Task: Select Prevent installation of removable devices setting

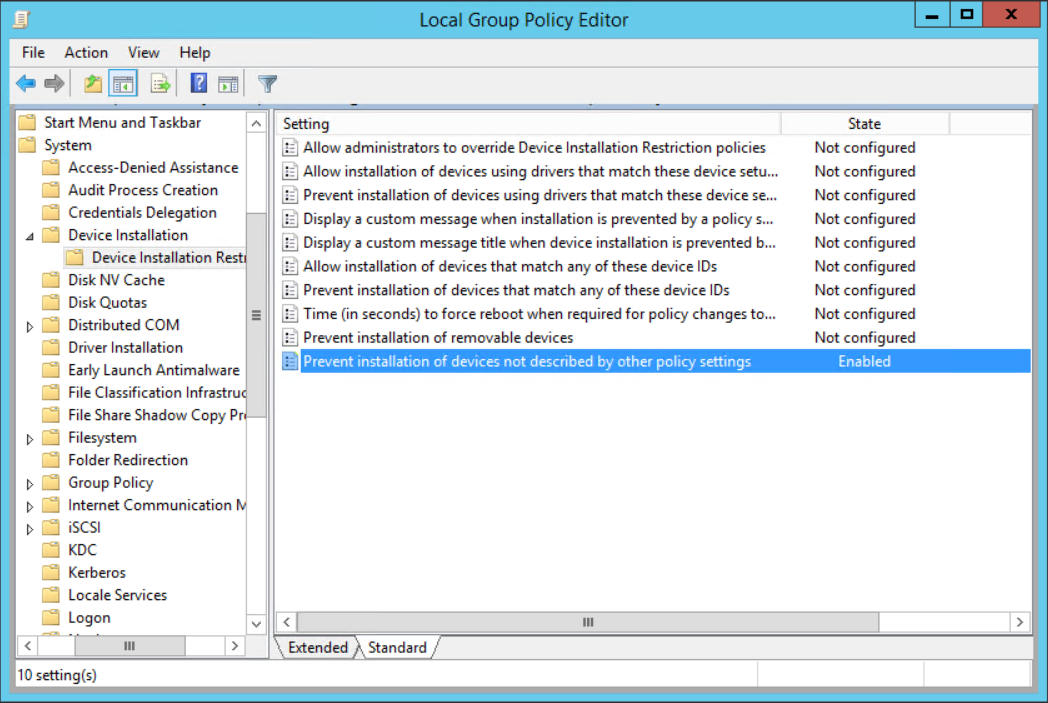Action: coord(438,338)
